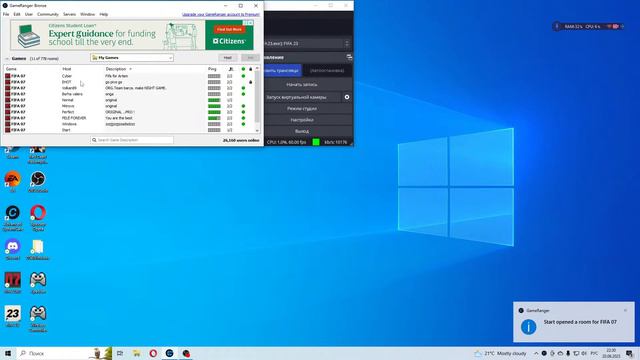Click OBS studio mode button
This screenshot has width=640, height=360.
(308, 109)
